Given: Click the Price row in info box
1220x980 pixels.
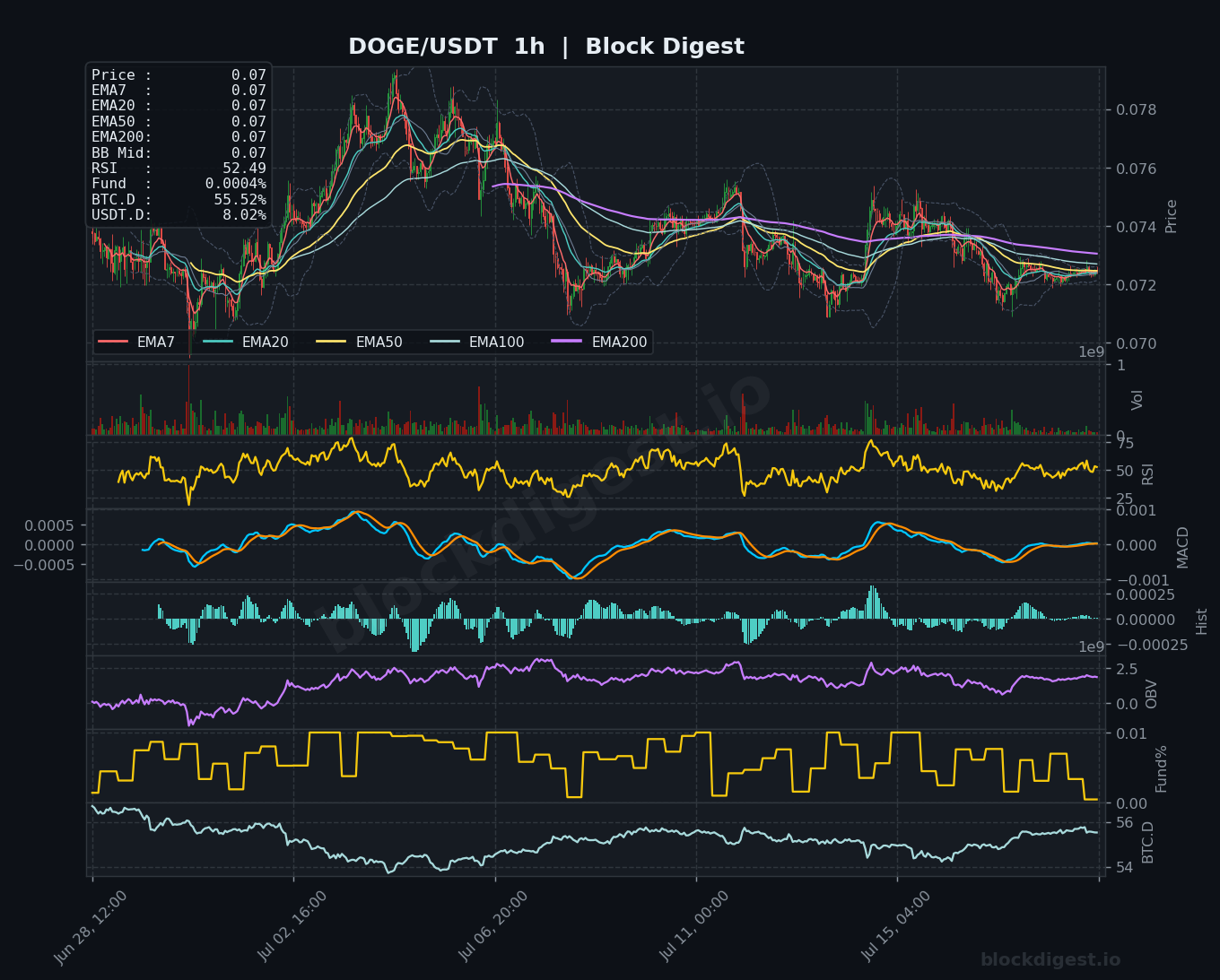Looking at the screenshot, I should (179, 75).
